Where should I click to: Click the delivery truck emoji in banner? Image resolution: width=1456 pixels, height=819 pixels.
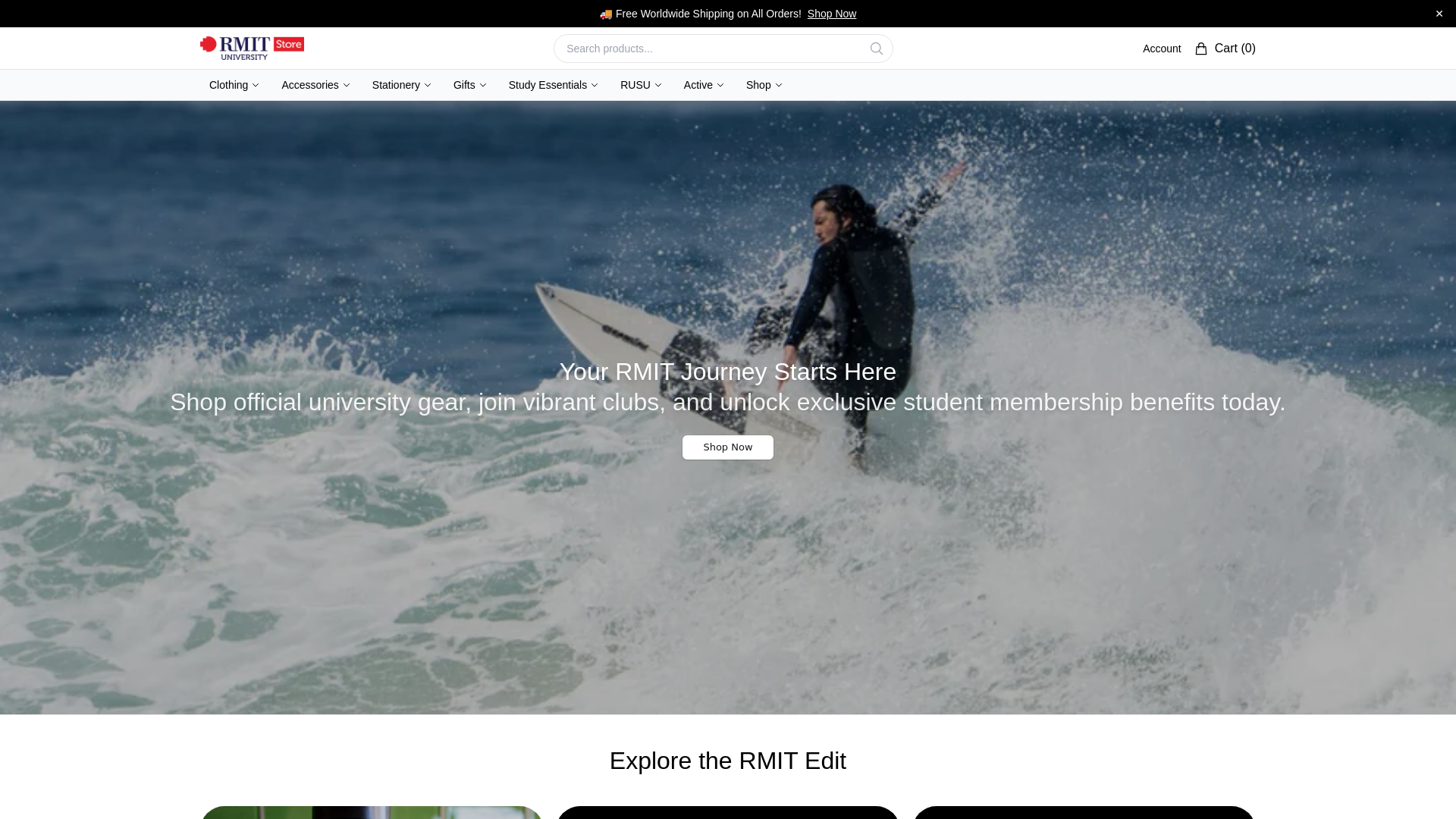(x=606, y=14)
